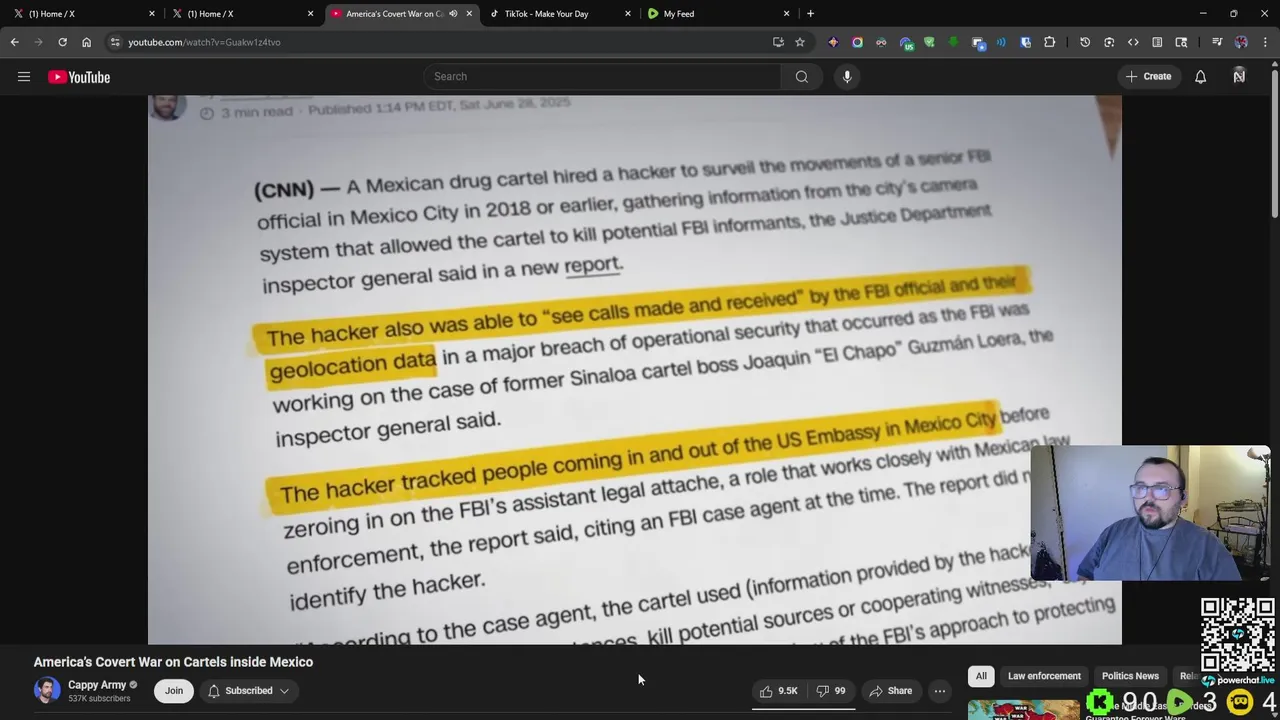This screenshot has height=720, width=1280.
Task: Close the TikTok tab
Action: point(628,14)
